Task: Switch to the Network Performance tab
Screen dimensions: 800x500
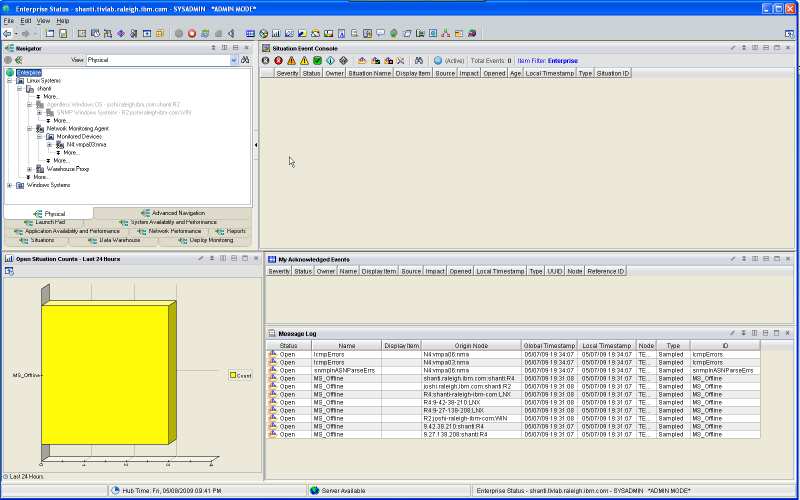Action: (x=169, y=231)
